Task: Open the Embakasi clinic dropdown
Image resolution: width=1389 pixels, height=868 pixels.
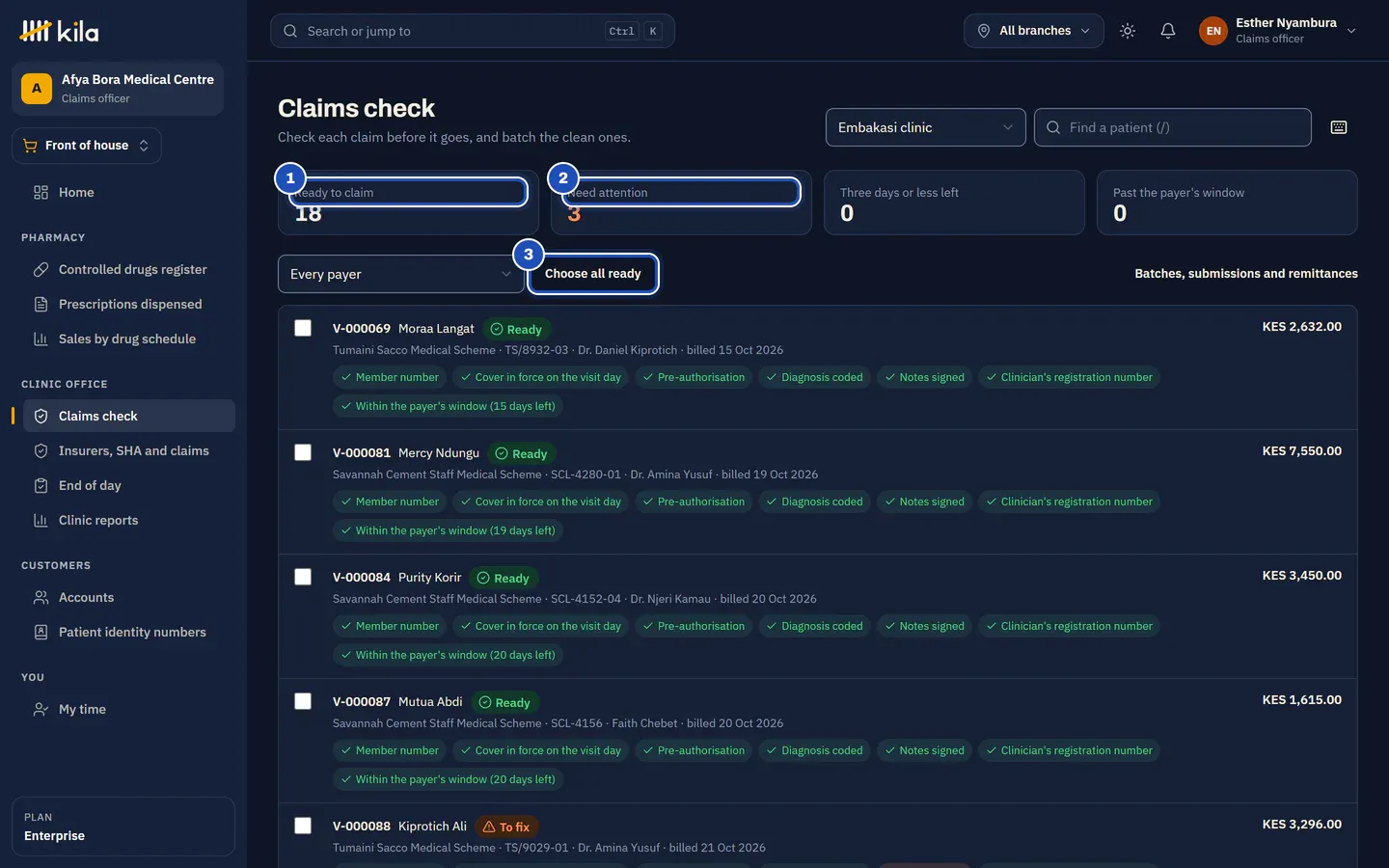Action: (925, 127)
